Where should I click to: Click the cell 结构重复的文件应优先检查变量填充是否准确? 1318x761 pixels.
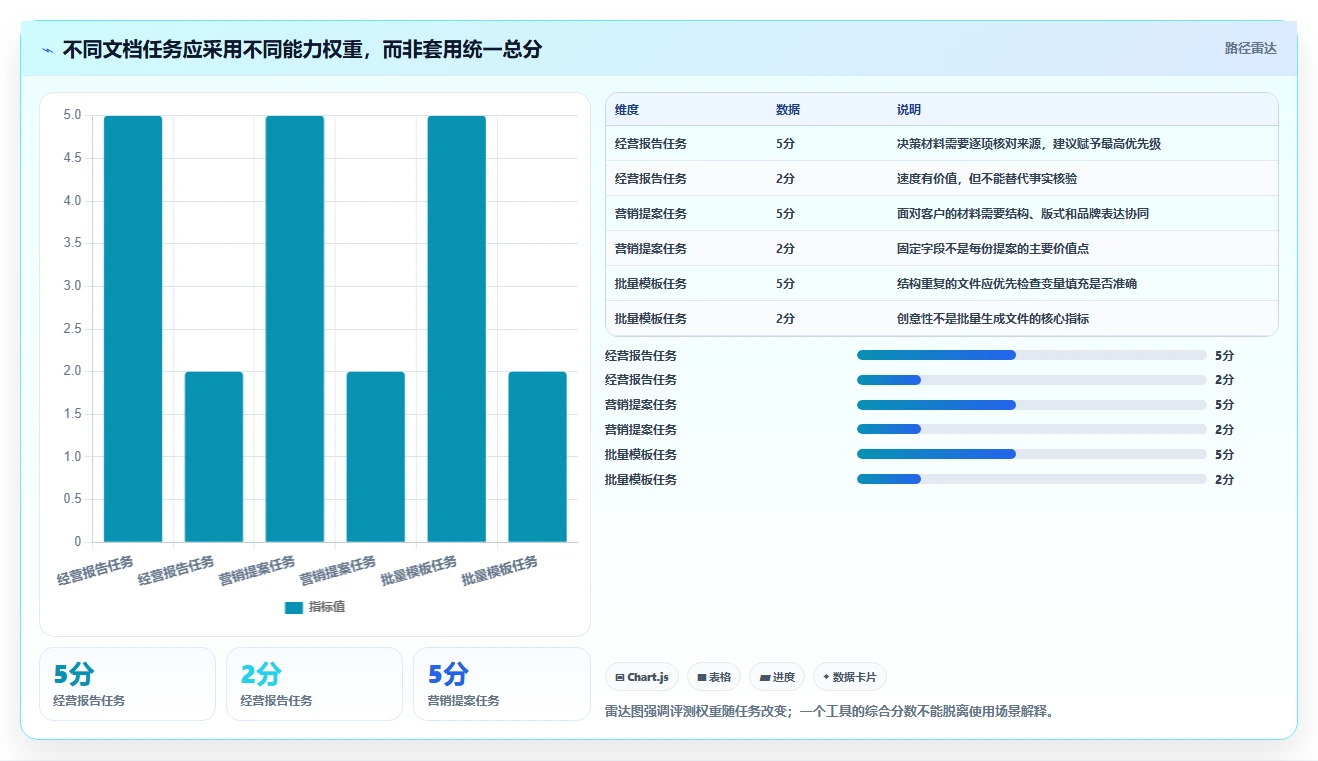click(1017, 284)
